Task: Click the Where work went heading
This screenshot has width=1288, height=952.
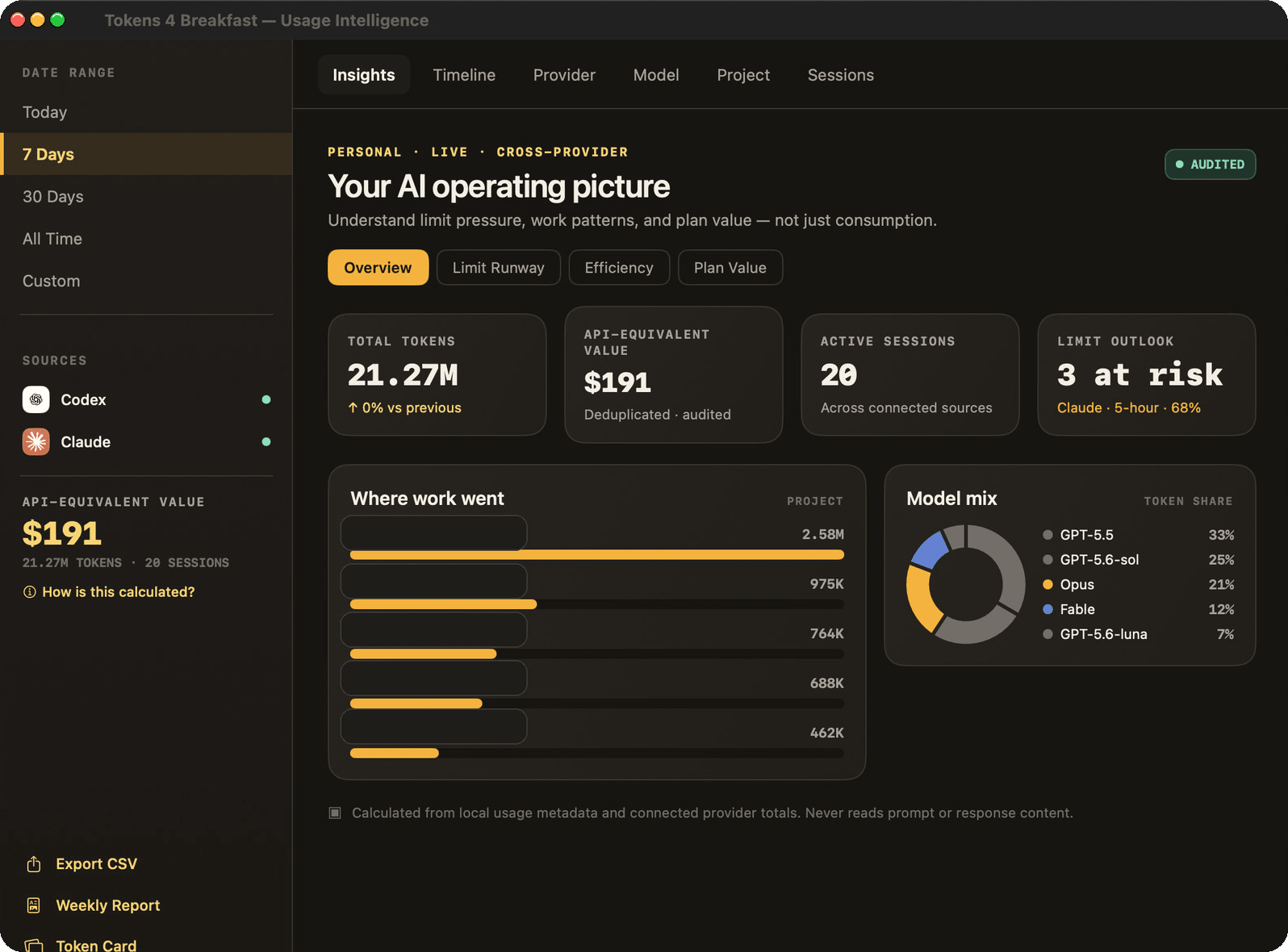Action: [x=428, y=499]
